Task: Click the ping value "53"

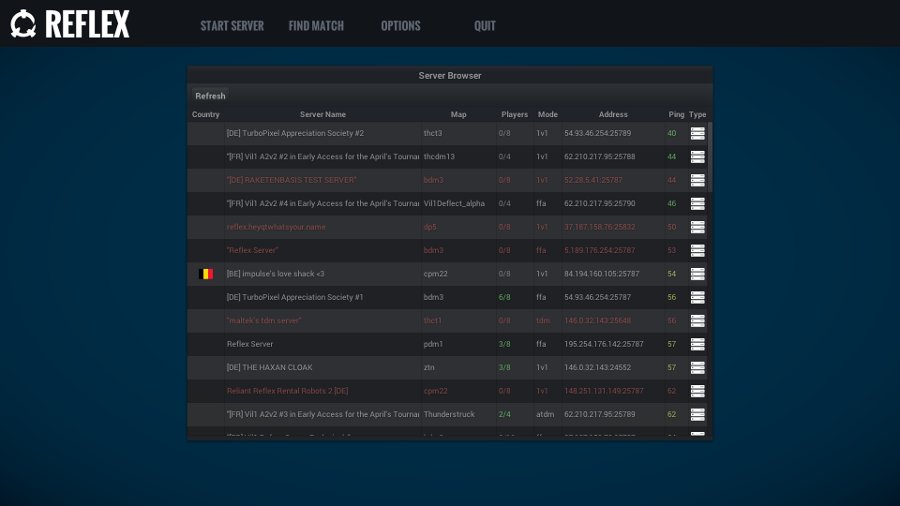Action: tap(672, 251)
